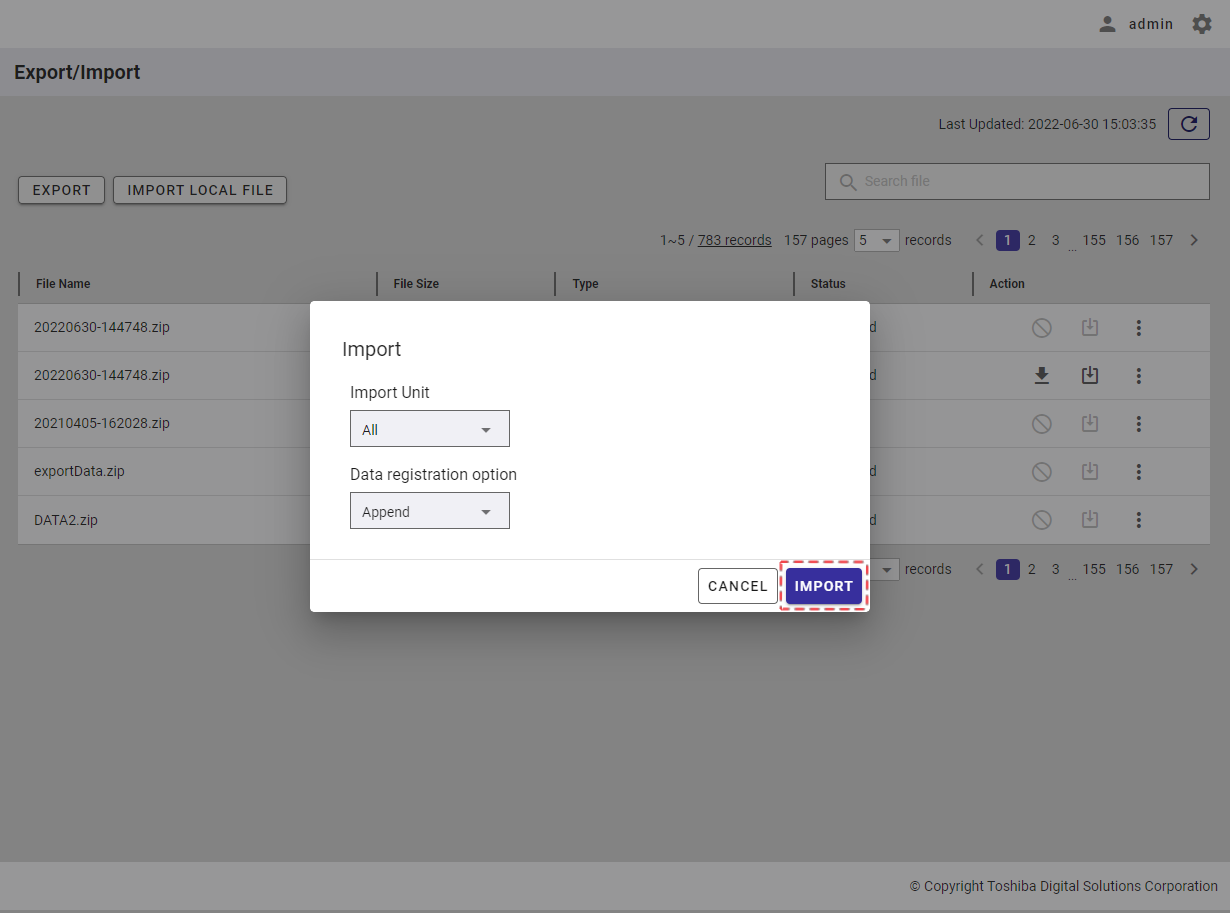1230x913 pixels.
Task: Click three-dot menu for exportData.zip
Action: pyautogui.click(x=1138, y=472)
